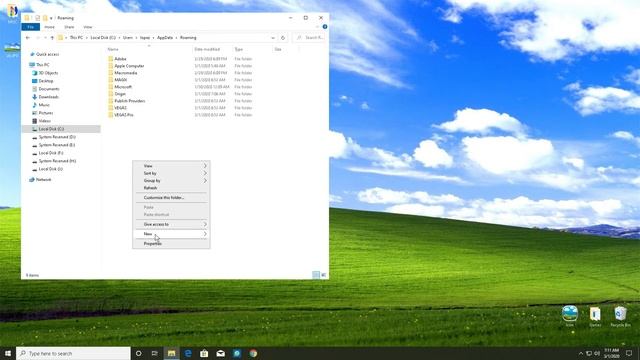The width and height of the screenshot is (640, 360).
Task: Go up one folder level arrow
Action: (x=52, y=38)
